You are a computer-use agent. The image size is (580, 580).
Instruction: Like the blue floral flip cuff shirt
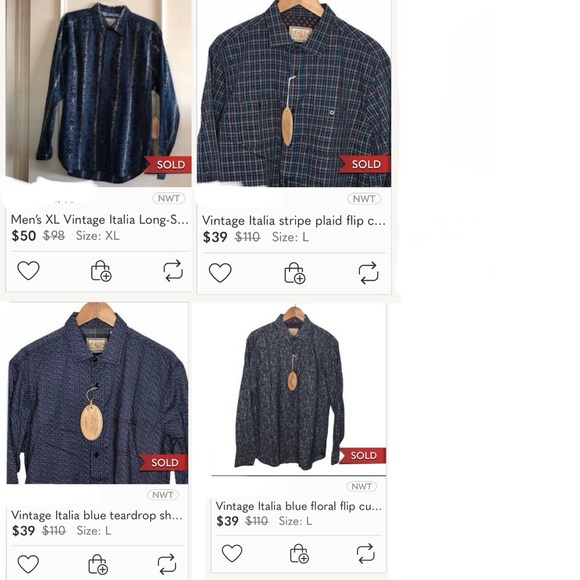click(232, 553)
